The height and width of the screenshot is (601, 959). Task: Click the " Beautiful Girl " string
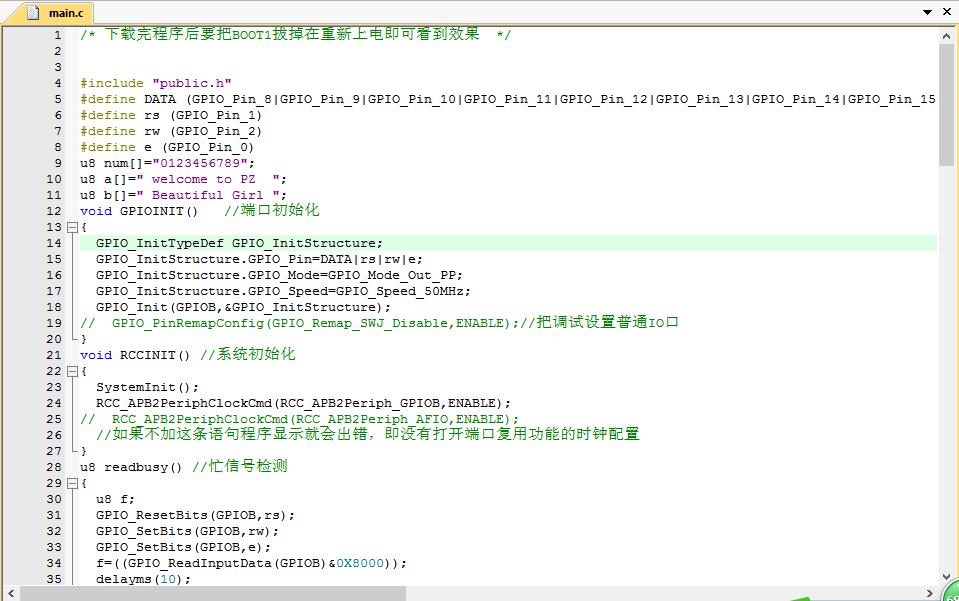coord(208,195)
